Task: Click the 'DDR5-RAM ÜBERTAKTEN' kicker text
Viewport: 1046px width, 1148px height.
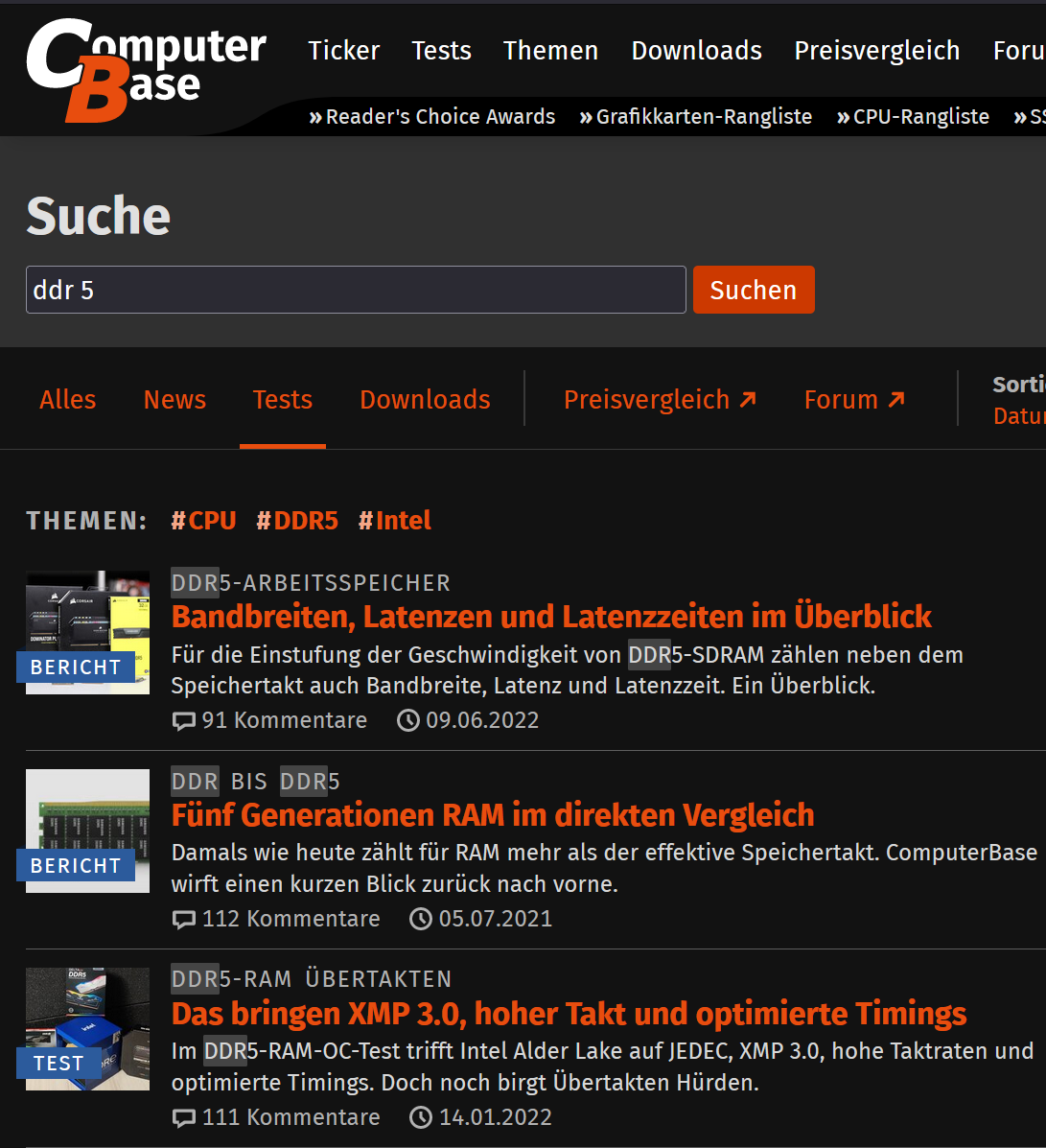Action: pyautogui.click(x=311, y=979)
